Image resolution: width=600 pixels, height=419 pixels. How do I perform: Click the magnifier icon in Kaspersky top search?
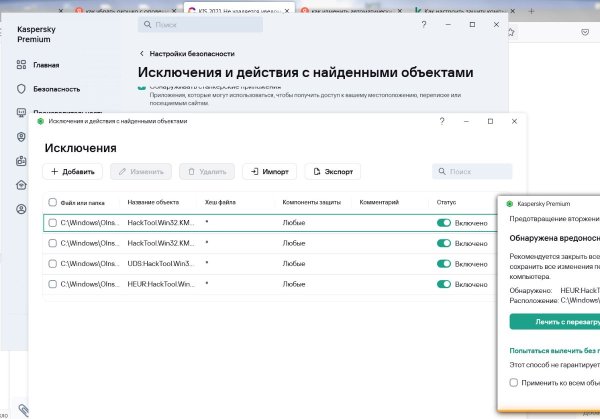point(145,23)
